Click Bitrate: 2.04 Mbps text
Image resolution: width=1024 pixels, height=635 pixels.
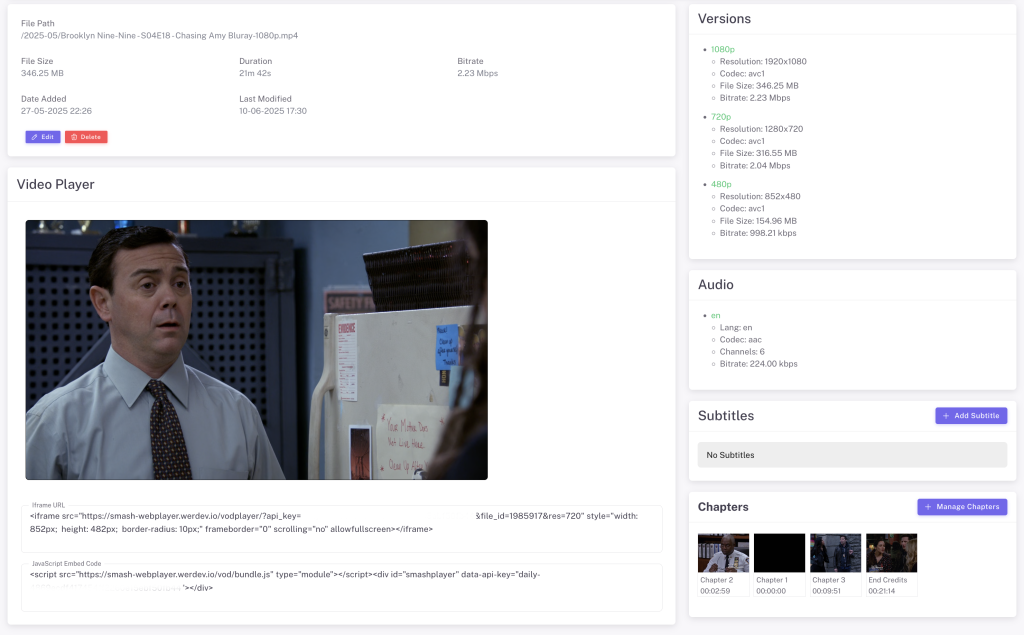[755, 165]
